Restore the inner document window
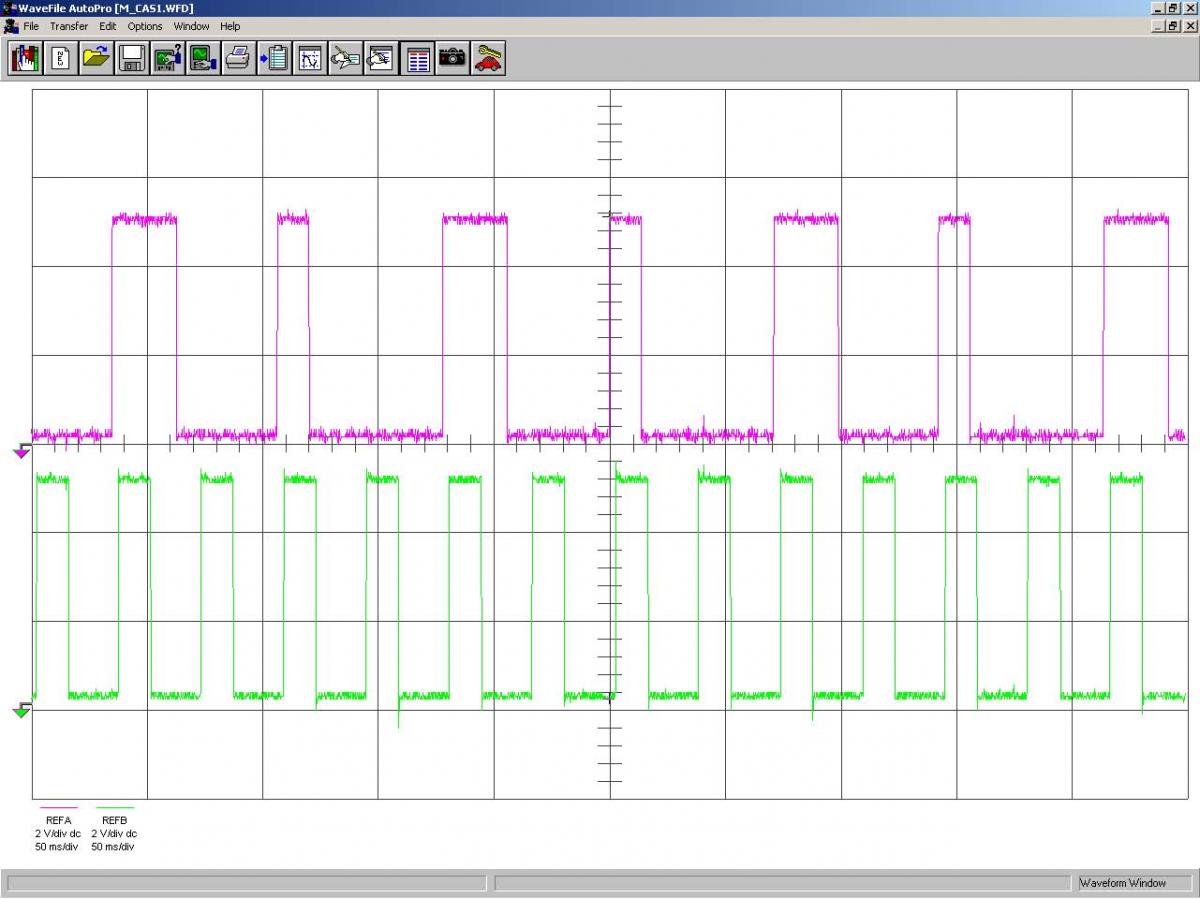 coord(1173,26)
